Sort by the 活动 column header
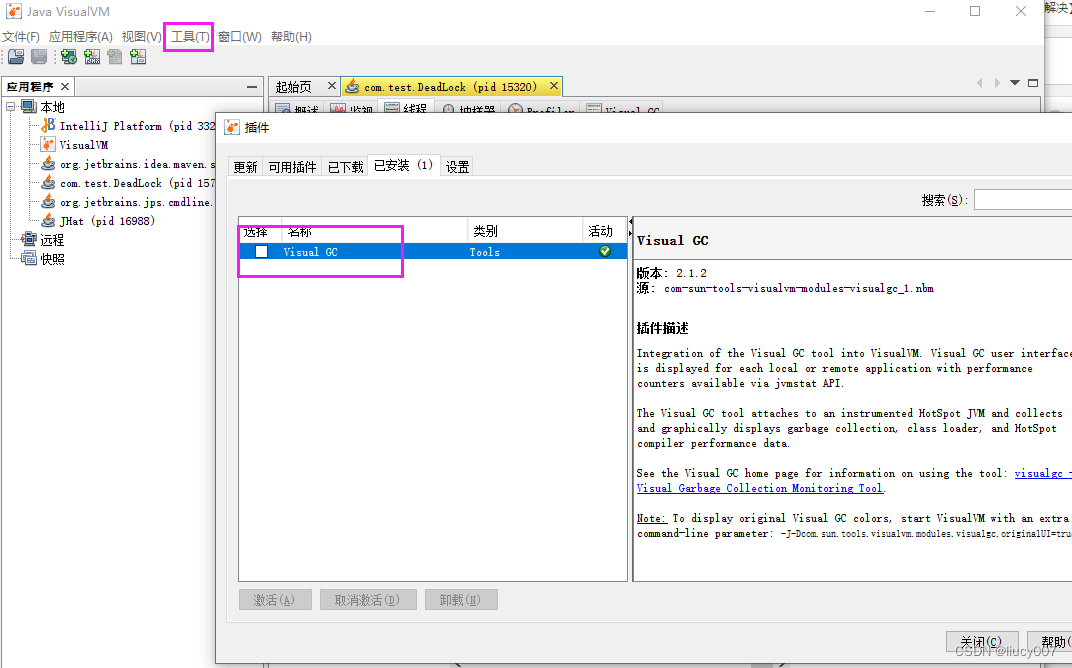 (x=604, y=231)
